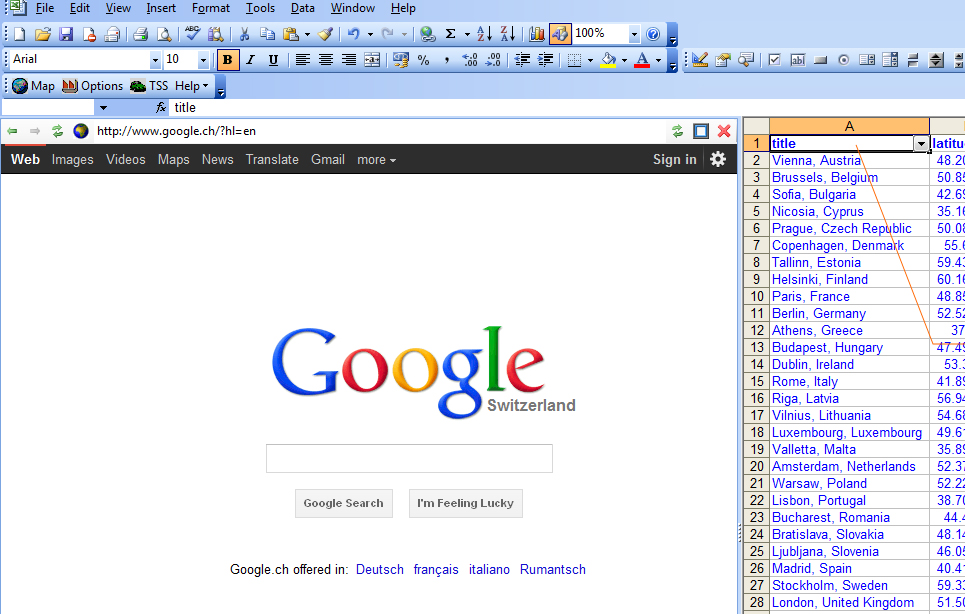965x614 pixels.
Task: Activate the Format Painter brush
Action: pos(326,34)
